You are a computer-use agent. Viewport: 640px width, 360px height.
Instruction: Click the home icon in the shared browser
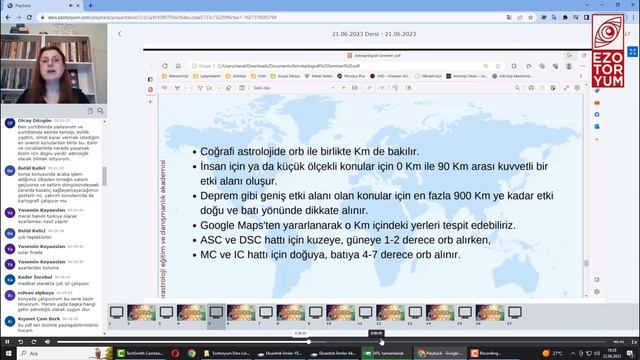pyautogui.click(x=178, y=66)
